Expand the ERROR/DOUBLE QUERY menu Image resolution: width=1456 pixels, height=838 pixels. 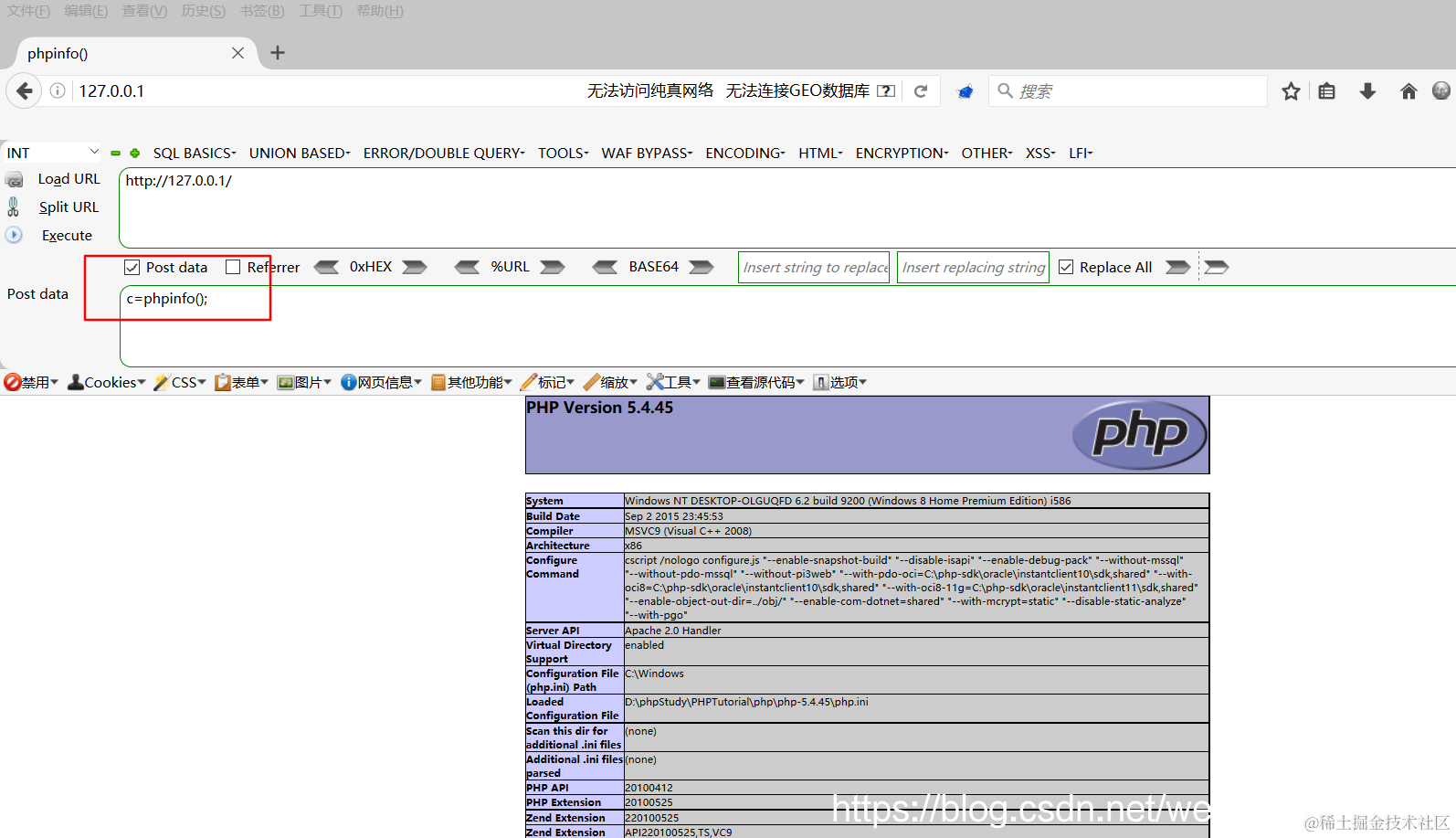tap(444, 153)
